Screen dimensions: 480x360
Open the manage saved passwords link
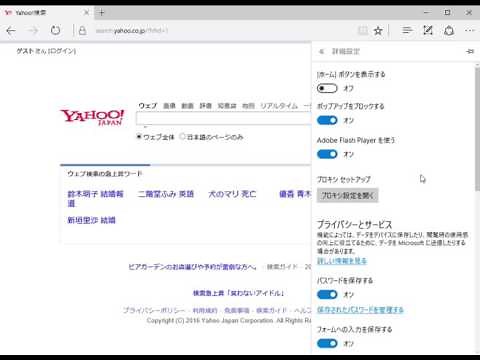coord(360,310)
